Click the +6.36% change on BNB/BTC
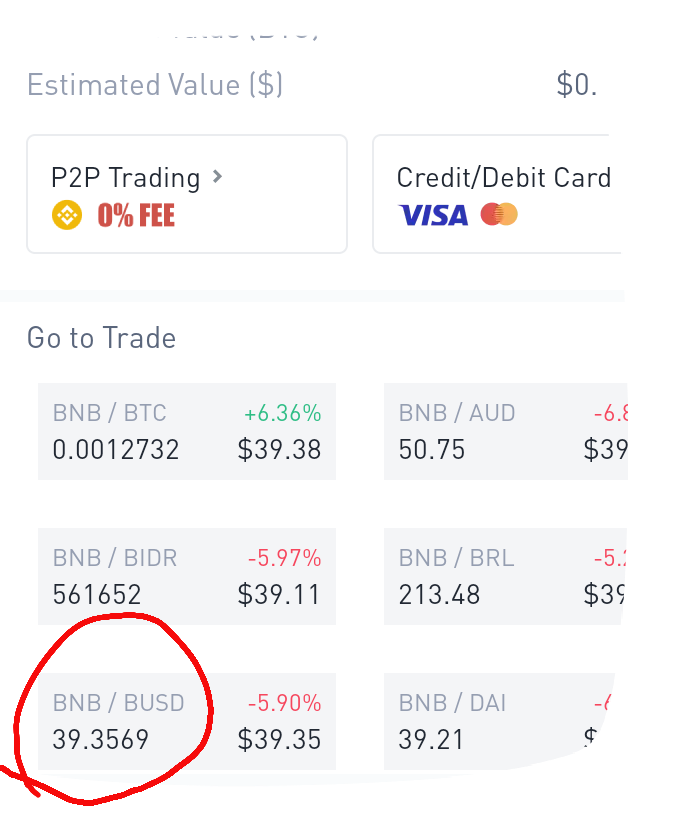Image resolution: width=698 pixels, height=820 pixels. coord(283,413)
